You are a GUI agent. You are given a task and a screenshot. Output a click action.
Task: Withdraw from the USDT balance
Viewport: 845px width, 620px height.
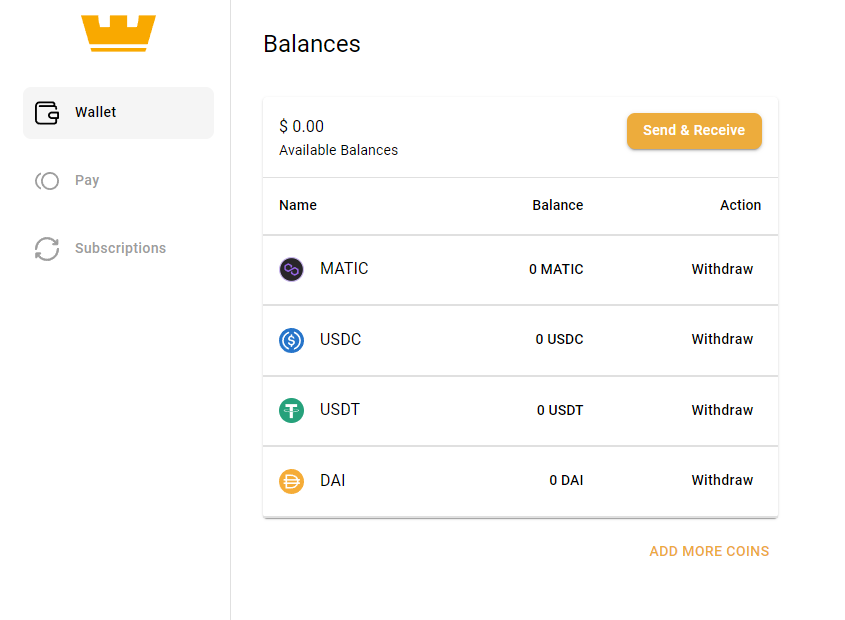(722, 410)
